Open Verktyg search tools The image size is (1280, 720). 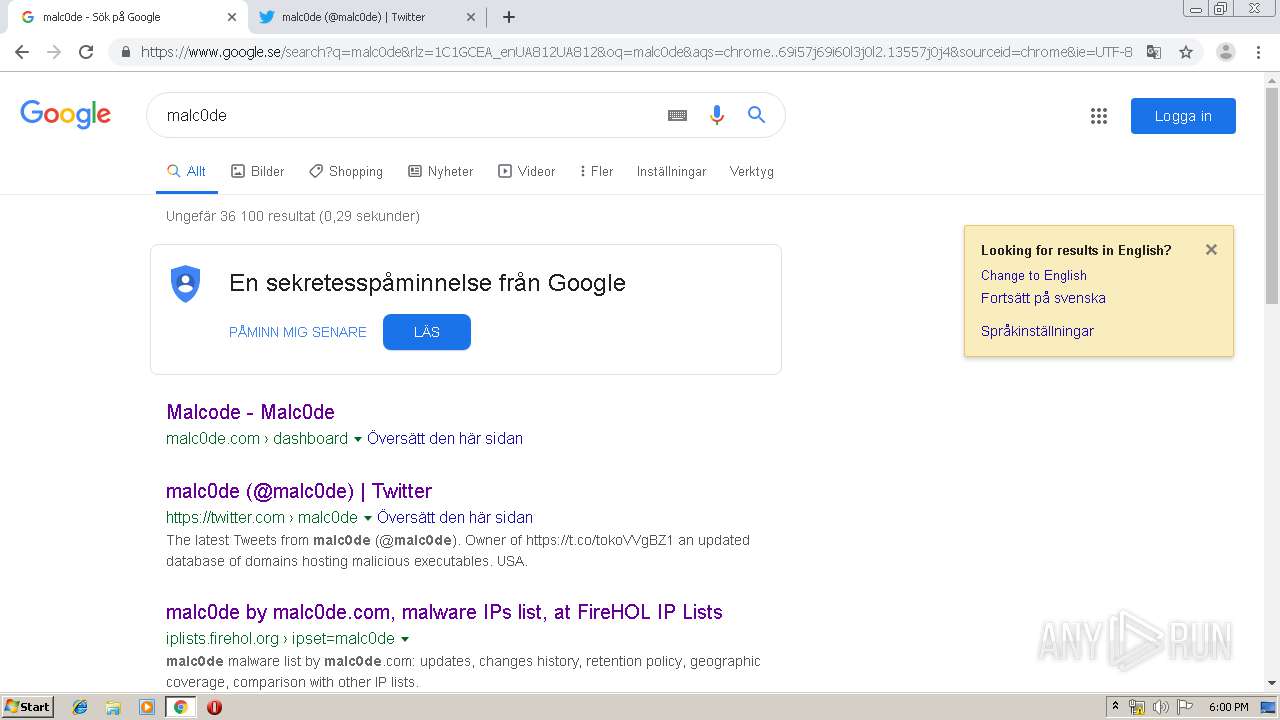[752, 171]
